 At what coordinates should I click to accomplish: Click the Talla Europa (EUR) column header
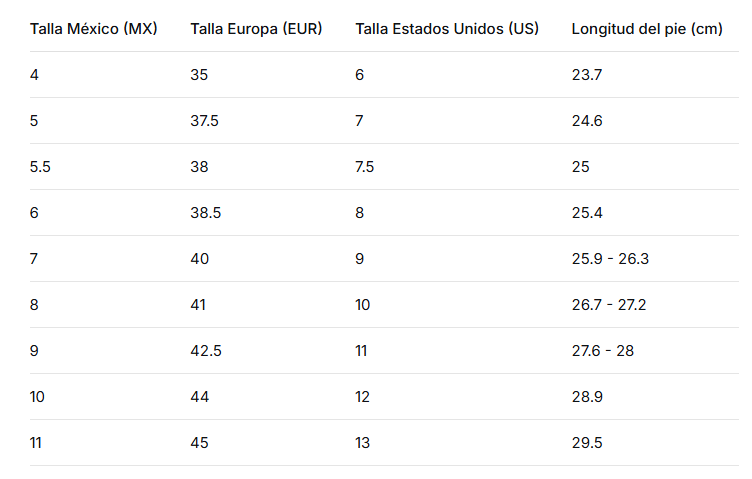[256, 28]
